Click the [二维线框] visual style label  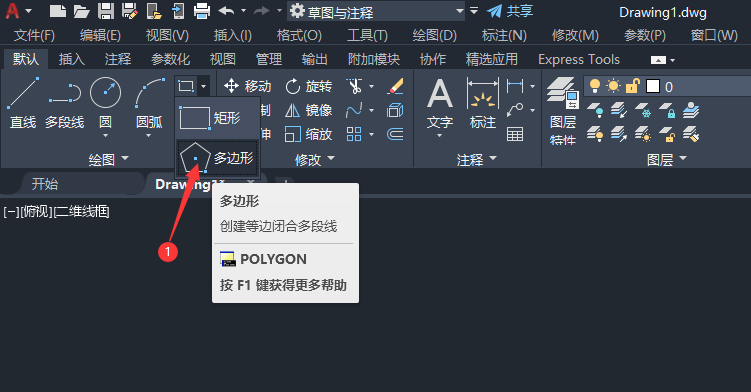point(81,211)
